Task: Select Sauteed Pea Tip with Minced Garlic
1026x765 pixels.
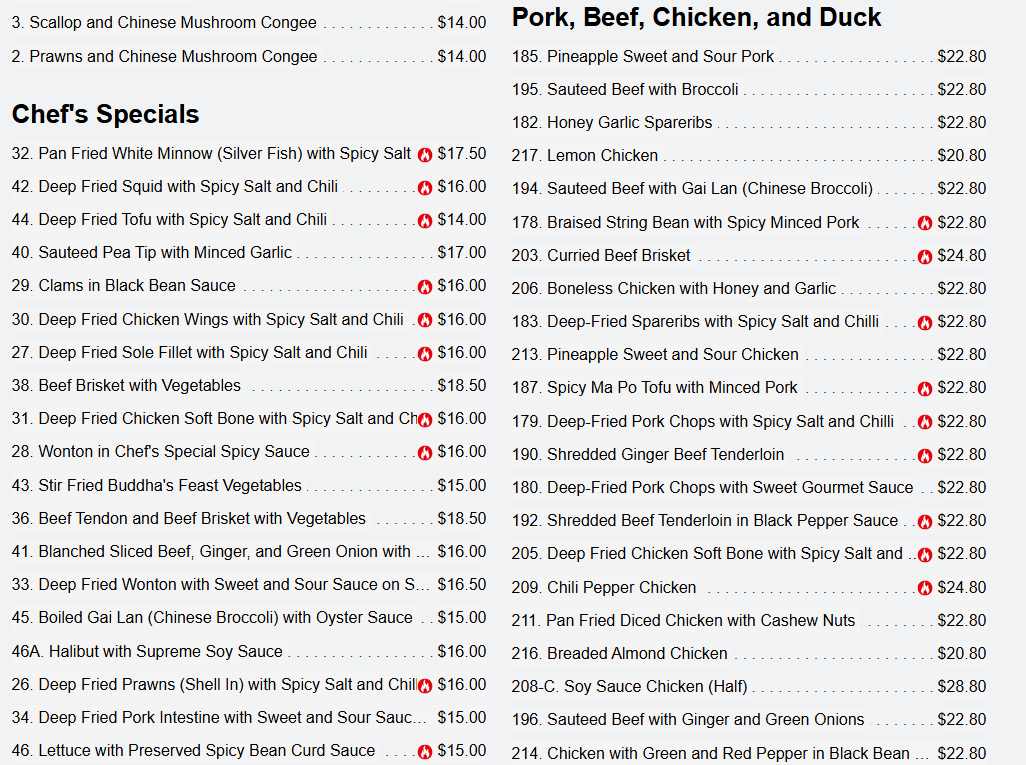Action: point(249,253)
